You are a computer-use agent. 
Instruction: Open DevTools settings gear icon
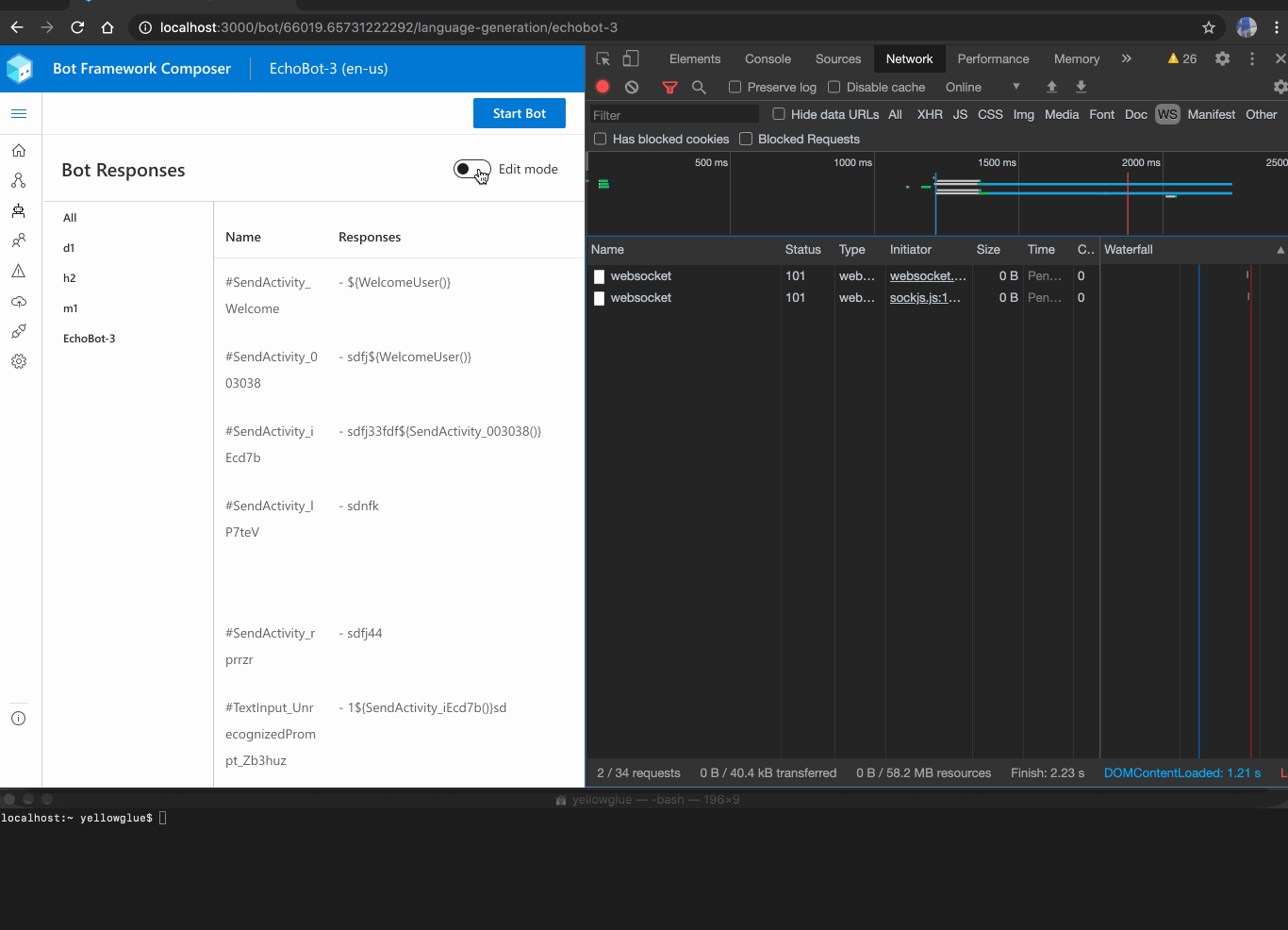tap(1222, 58)
